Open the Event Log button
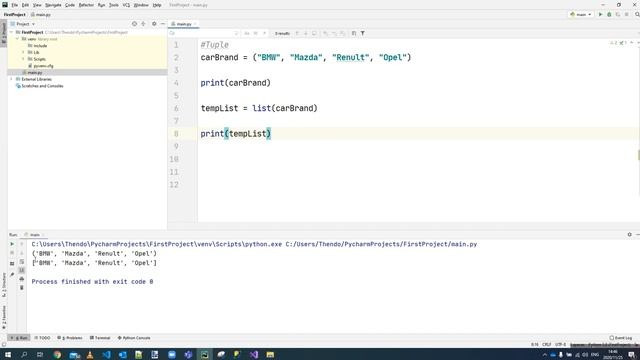Viewport: 640px width, 360px height. coord(620,338)
